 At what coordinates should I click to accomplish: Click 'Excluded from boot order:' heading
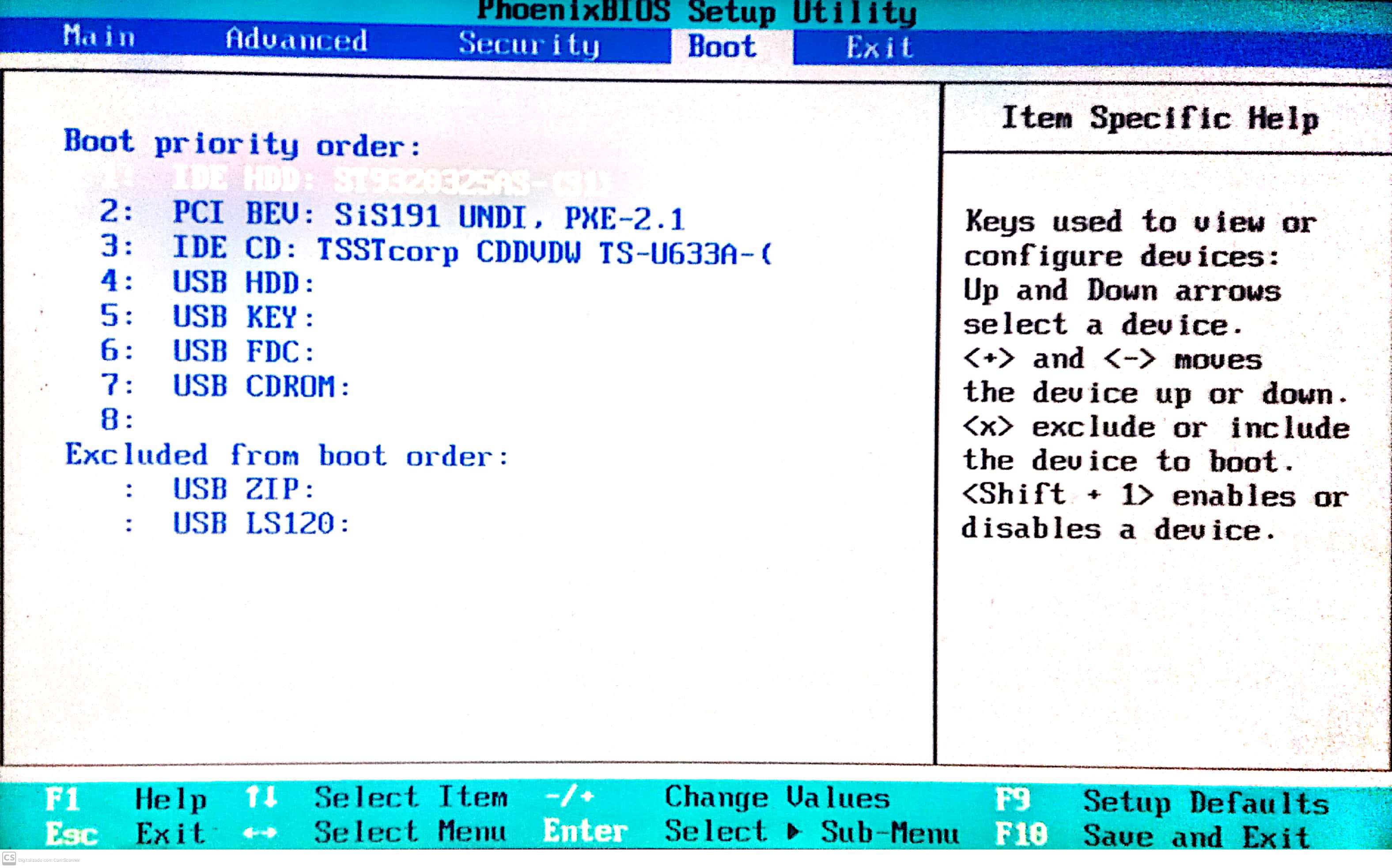point(287,455)
